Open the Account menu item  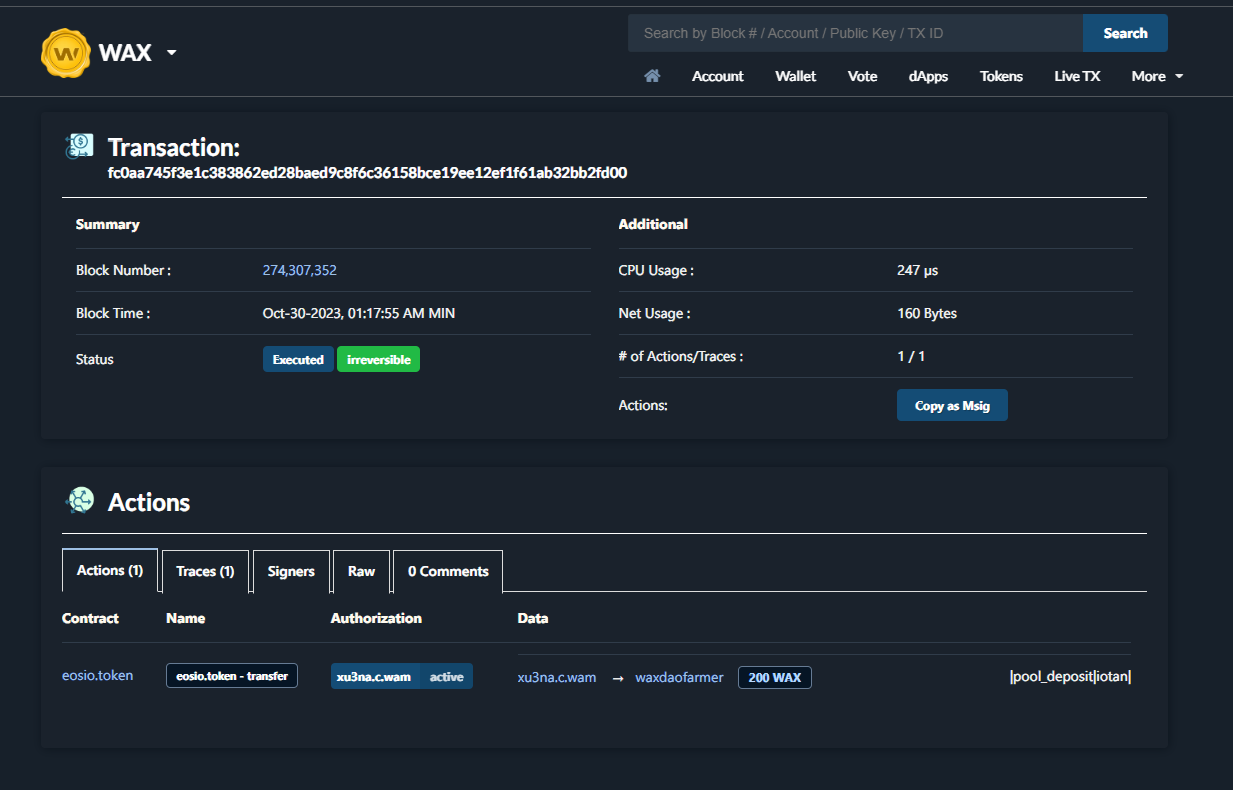click(x=717, y=76)
